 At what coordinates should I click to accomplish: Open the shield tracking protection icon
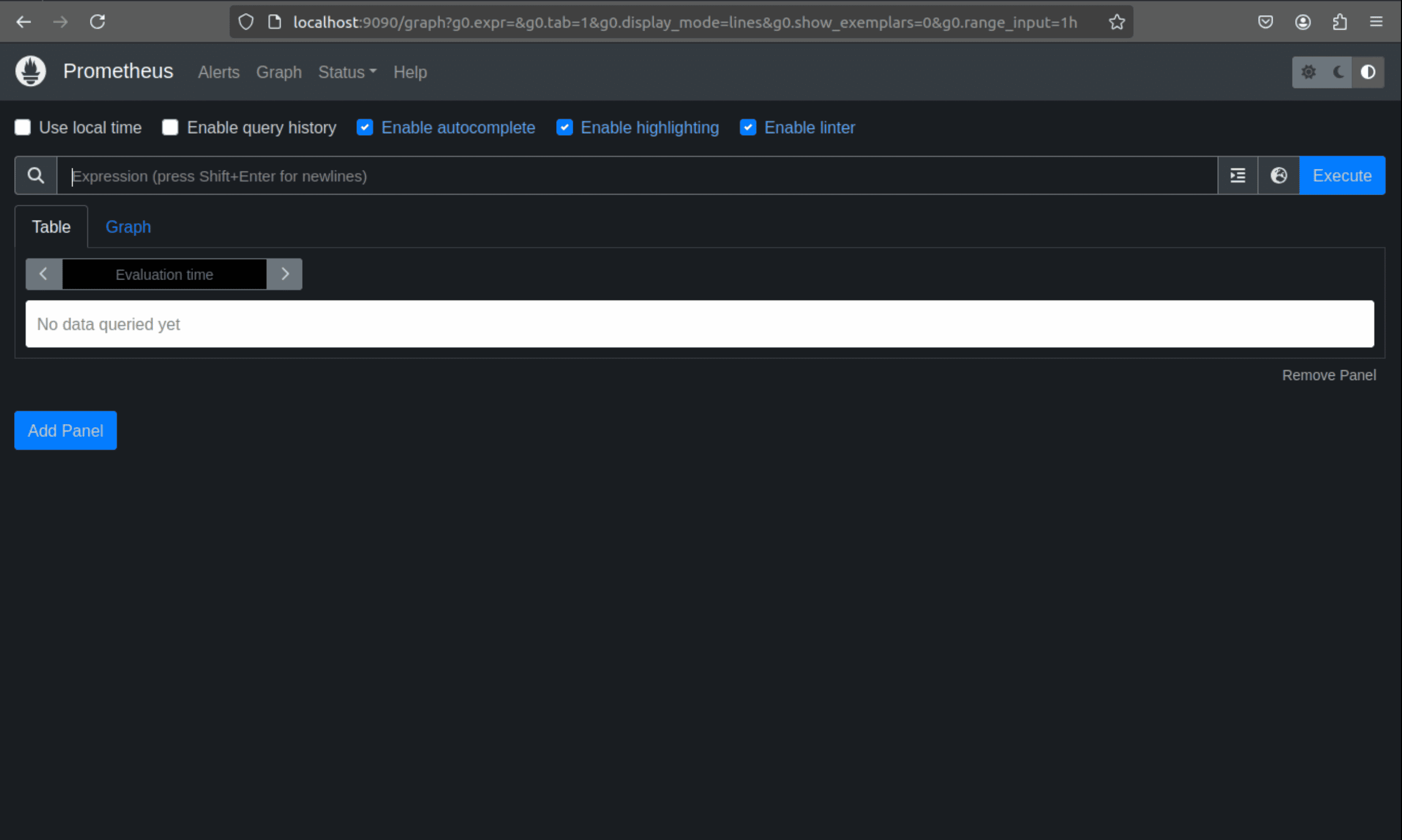click(246, 22)
